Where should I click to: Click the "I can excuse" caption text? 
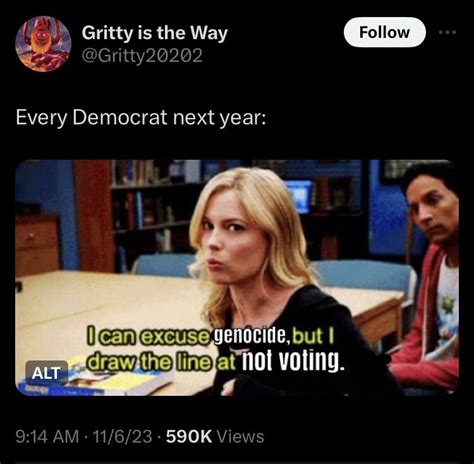tap(147, 336)
